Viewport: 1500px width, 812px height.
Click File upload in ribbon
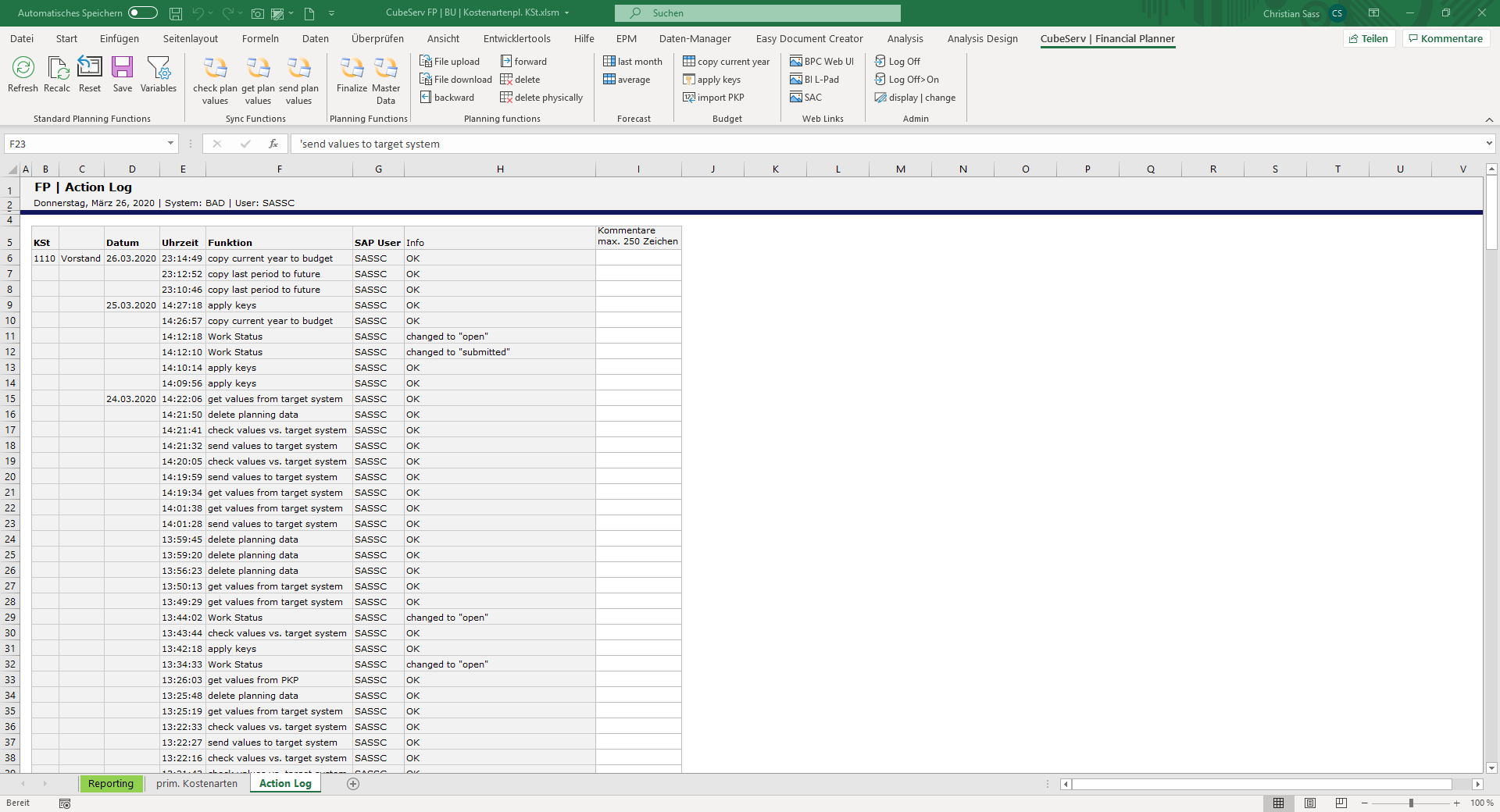450,61
